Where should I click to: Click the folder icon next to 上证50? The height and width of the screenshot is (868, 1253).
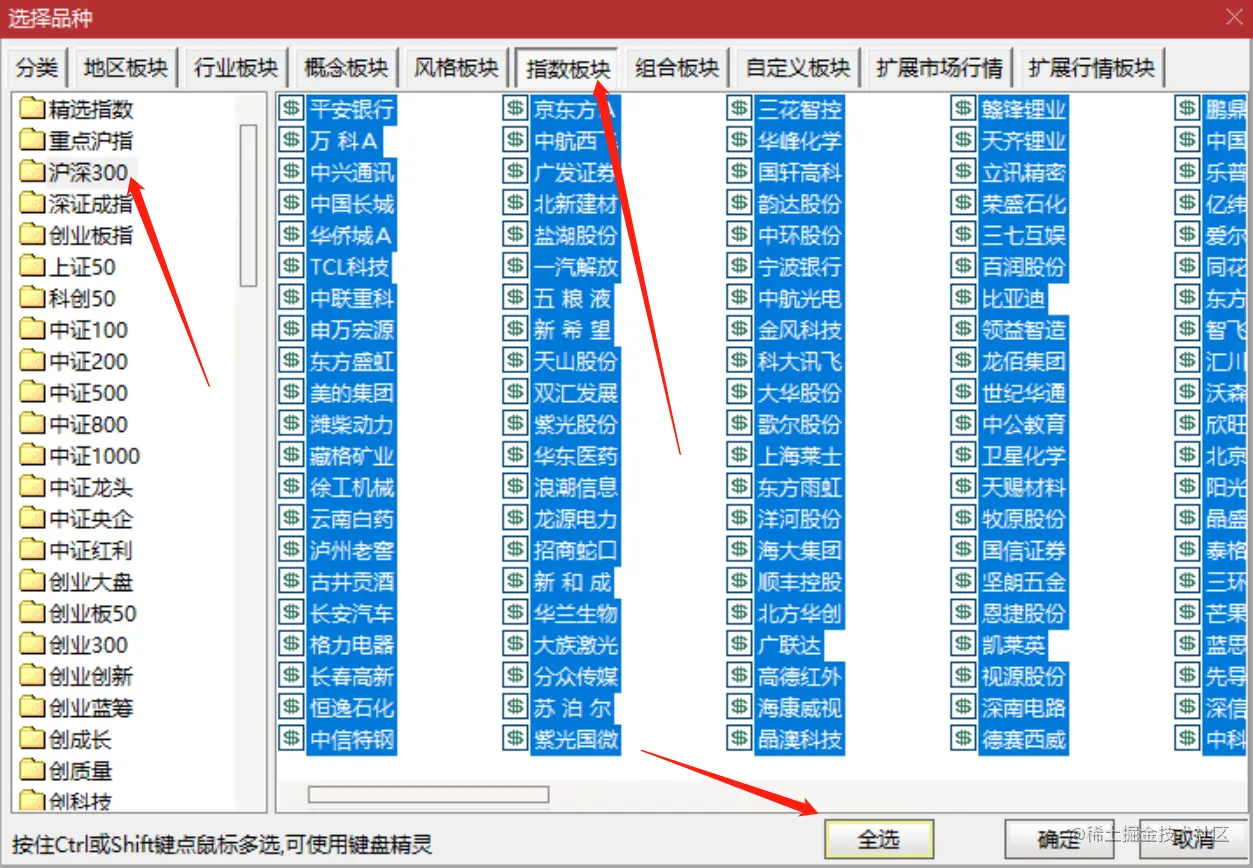(32, 267)
